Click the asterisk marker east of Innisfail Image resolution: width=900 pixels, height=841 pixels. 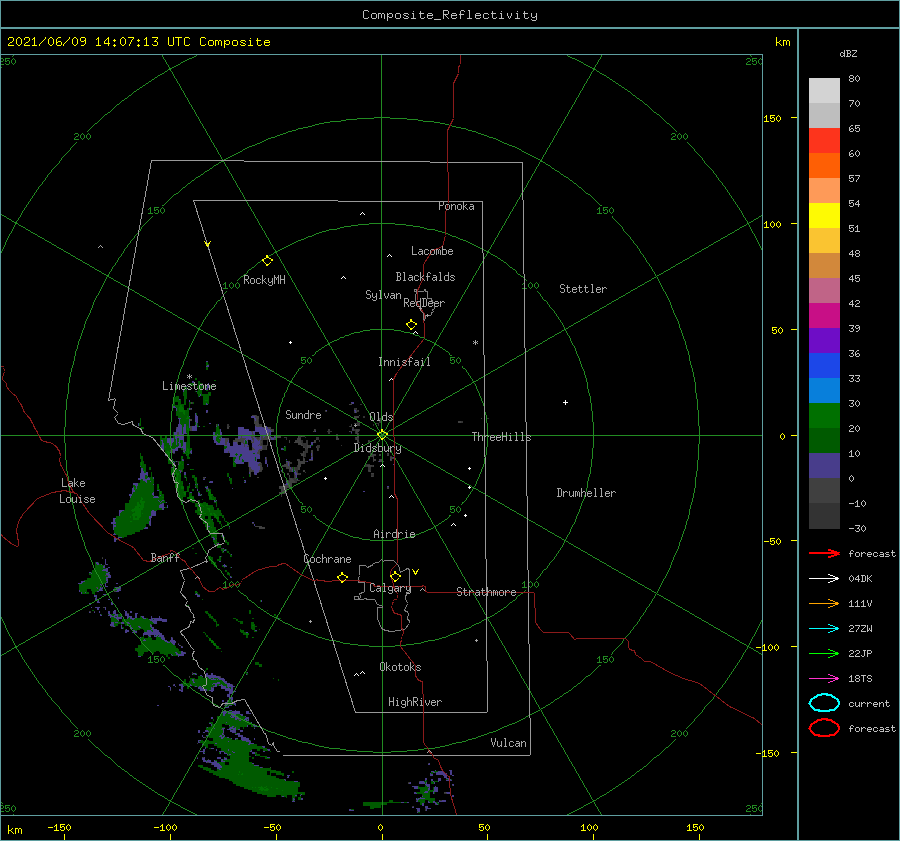click(475, 343)
